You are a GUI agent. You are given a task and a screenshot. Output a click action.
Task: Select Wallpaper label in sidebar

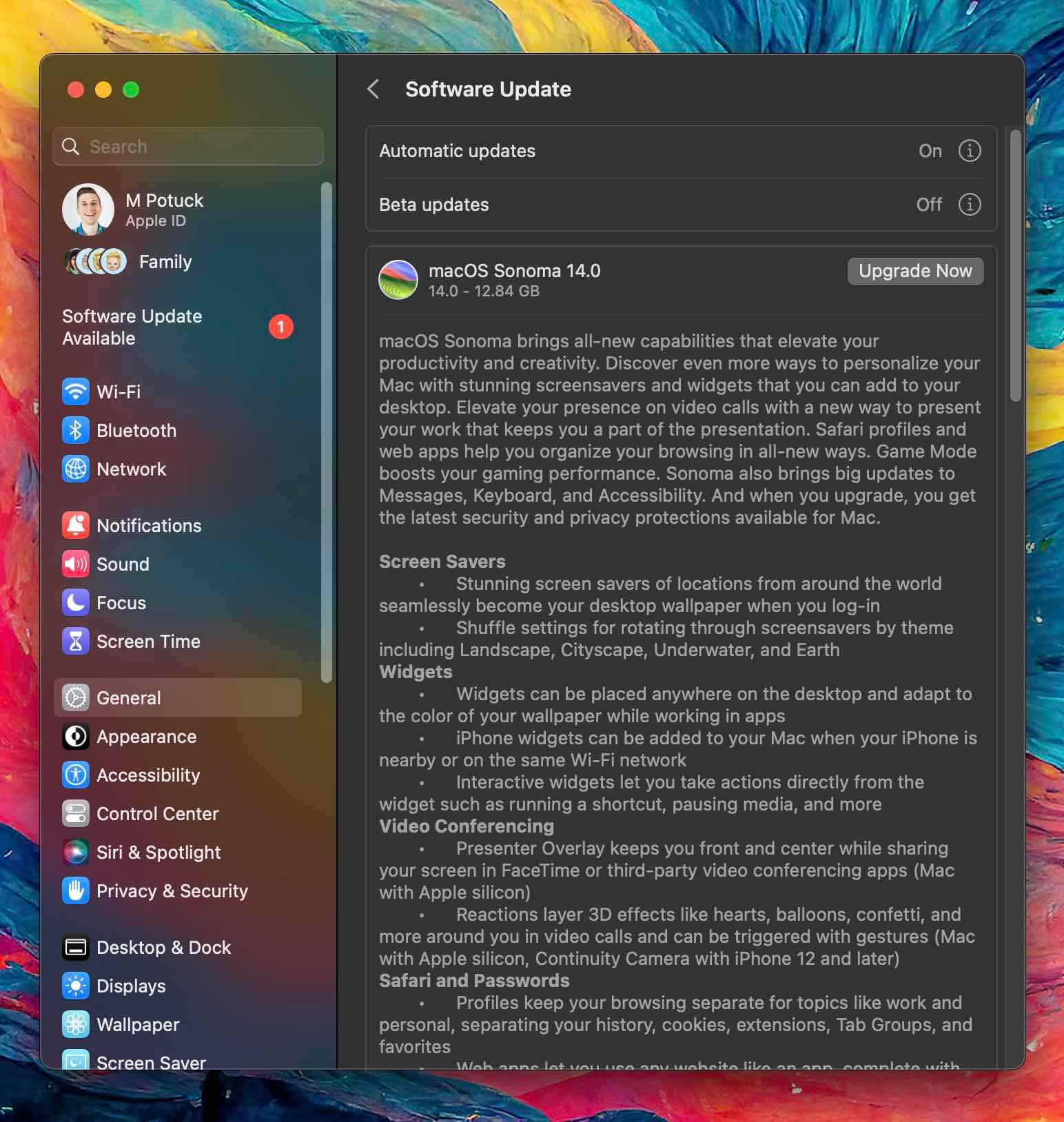pos(138,1024)
